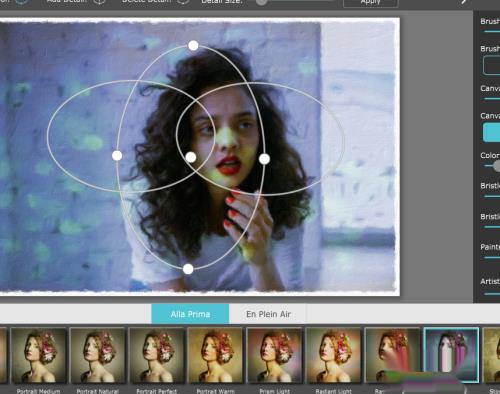Click the Color slider handle in right panel
The height and width of the screenshot is (394, 500).
(x=497, y=166)
